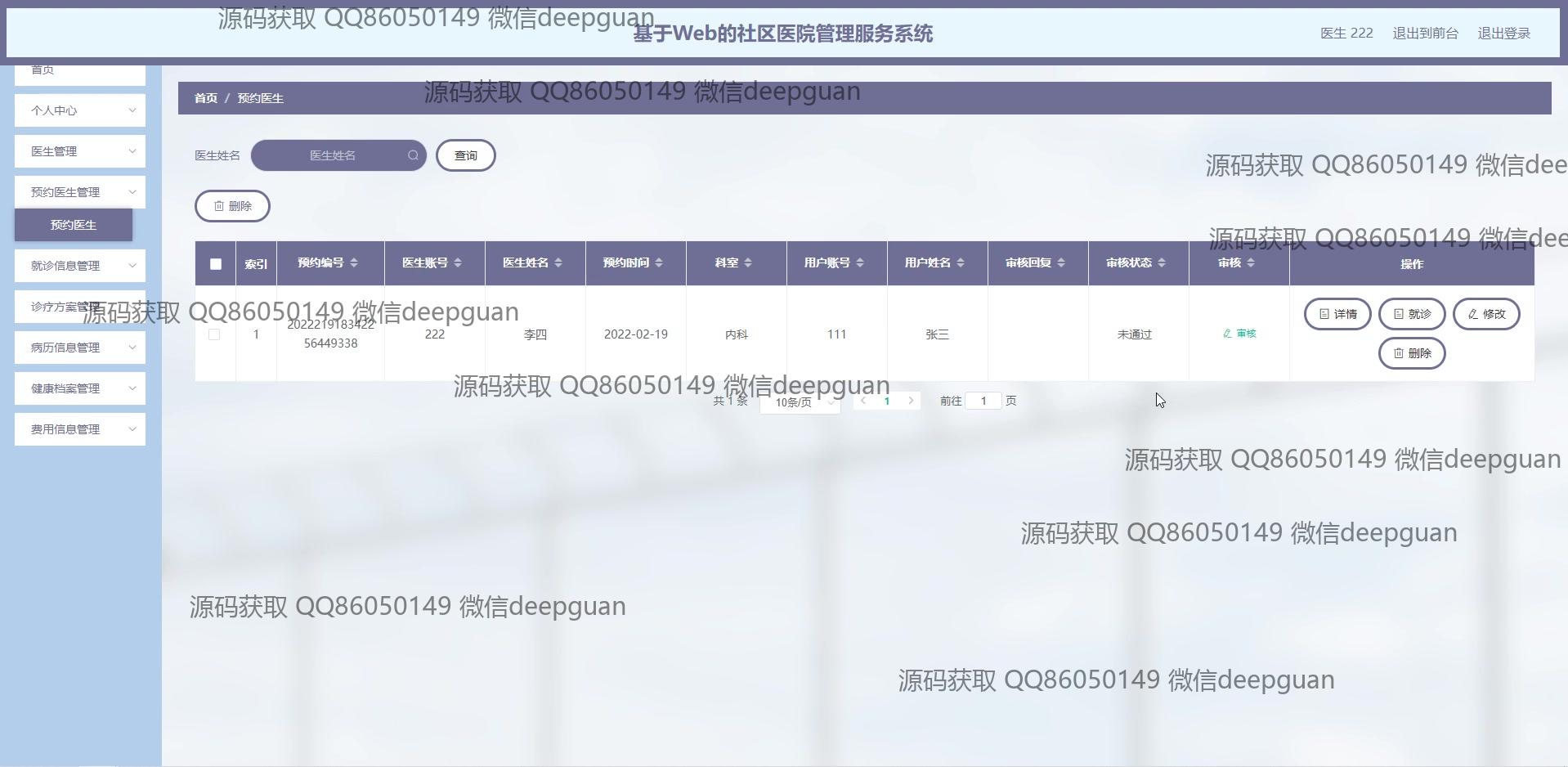Screen dimensions: 1568x767
Task: Click the bulk 删除 button above table
Action: [232, 206]
